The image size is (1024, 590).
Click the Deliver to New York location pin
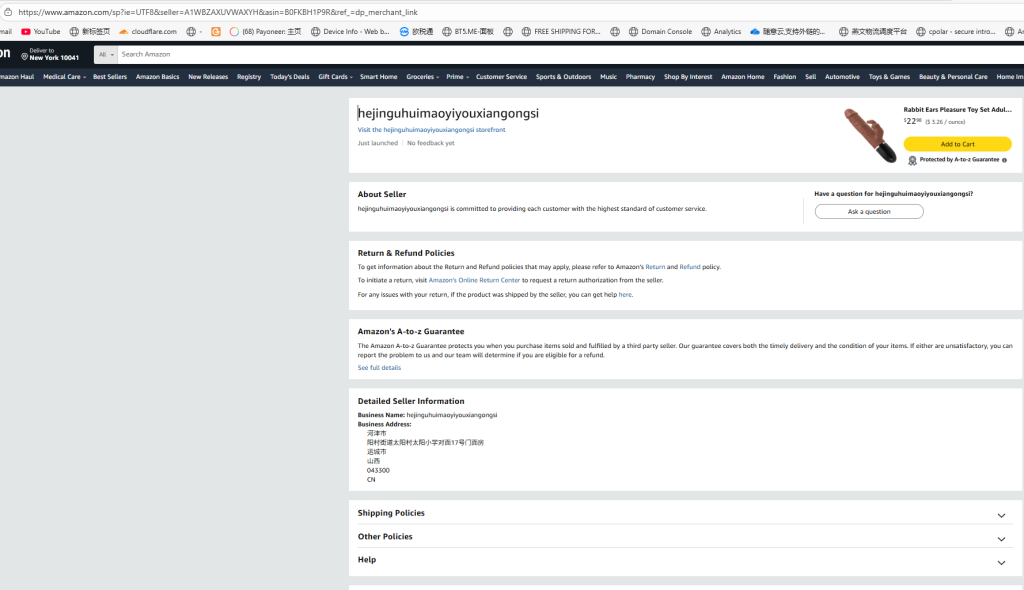[x=24, y=58]
